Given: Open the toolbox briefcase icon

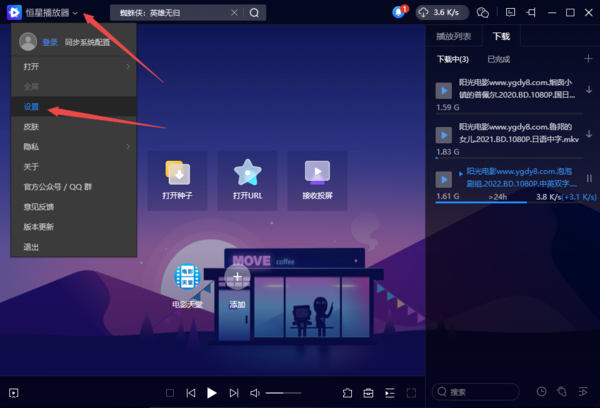Looking at the screenshot, I should click(368, 393).
